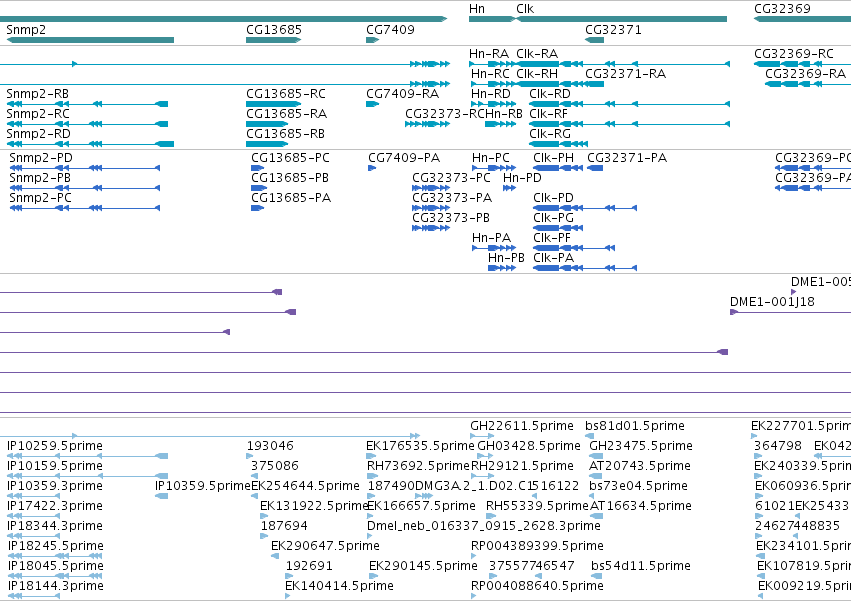This screenshot has height=601, width=851.
Task: Click the Clk-RD transcript label
Action: tap(550, 94)
